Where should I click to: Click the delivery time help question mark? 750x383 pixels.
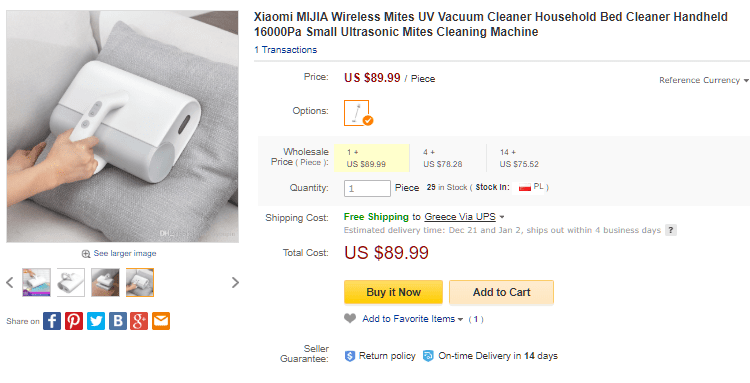671,230
